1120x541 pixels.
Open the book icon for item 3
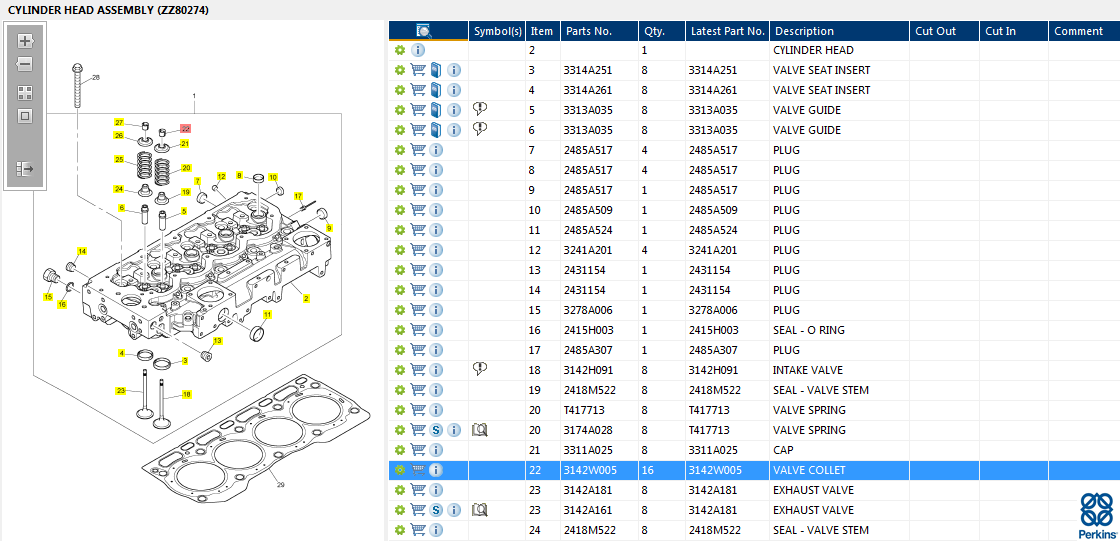(436, 70)
